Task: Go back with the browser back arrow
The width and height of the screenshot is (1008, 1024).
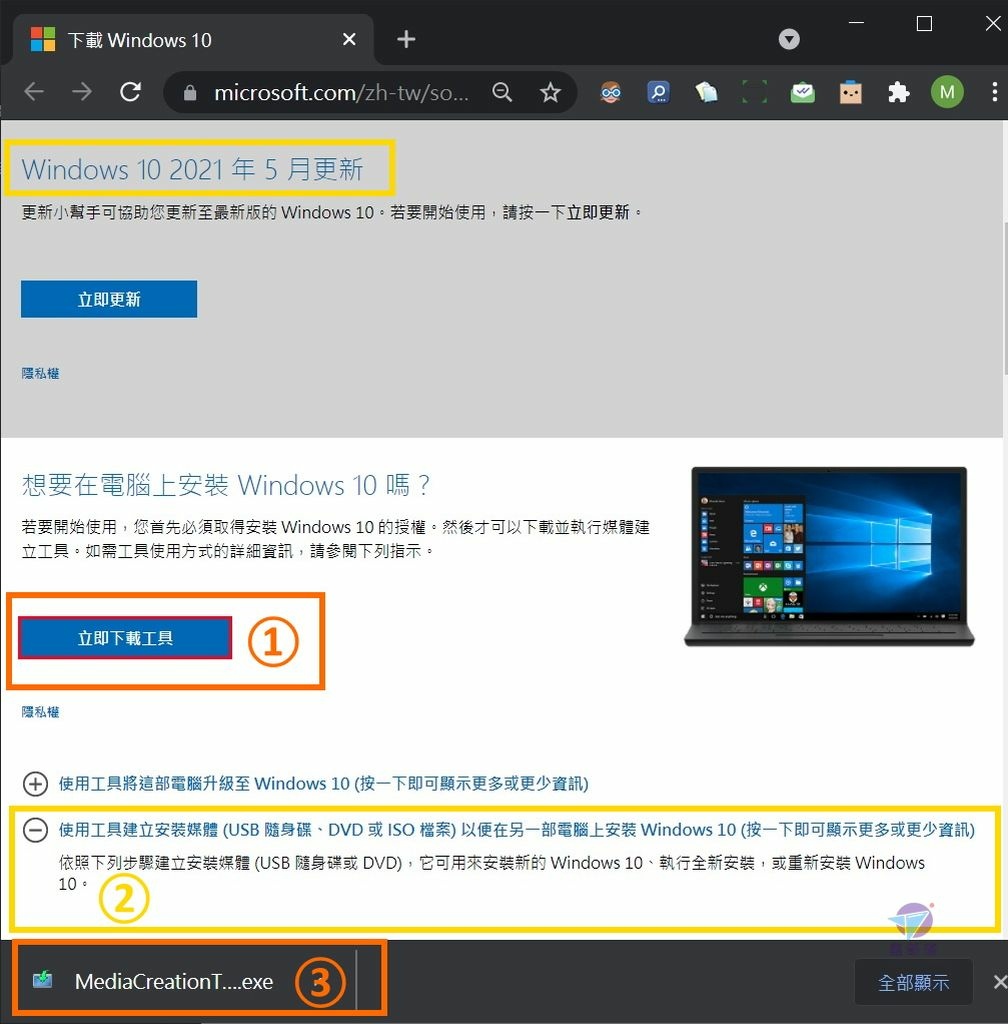Action: (34, 92)
